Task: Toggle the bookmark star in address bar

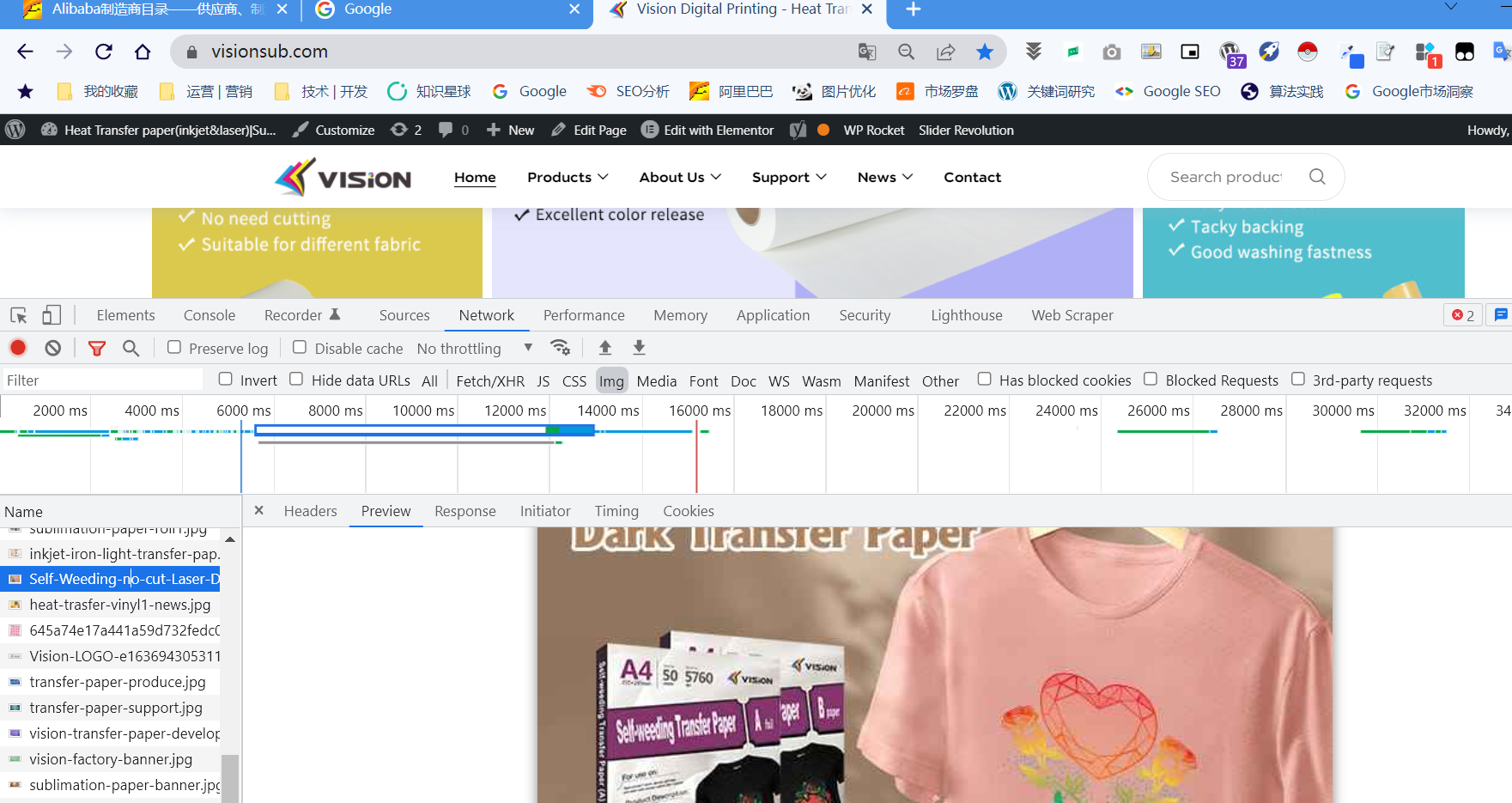Action: (x=985, y=52)
